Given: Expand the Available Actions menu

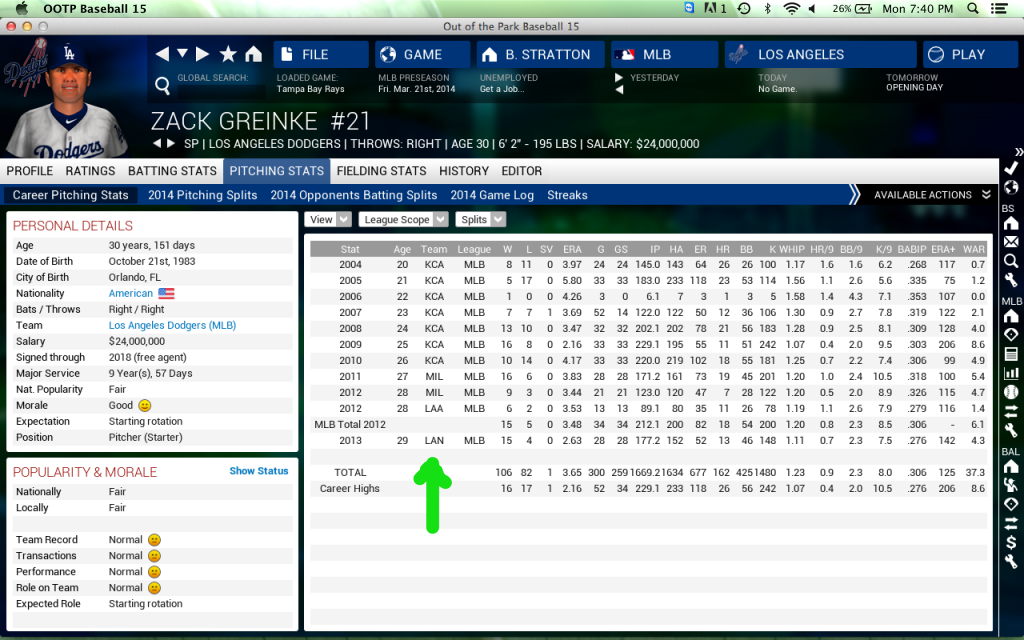Looking at the screenshot, I should point(930,195).
